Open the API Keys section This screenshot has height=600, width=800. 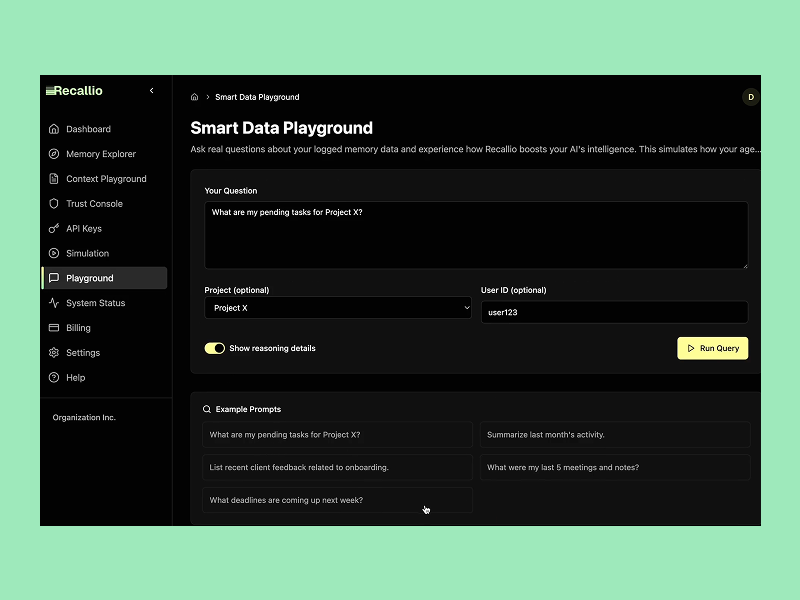pyautogui.click(x=83, y=228)
